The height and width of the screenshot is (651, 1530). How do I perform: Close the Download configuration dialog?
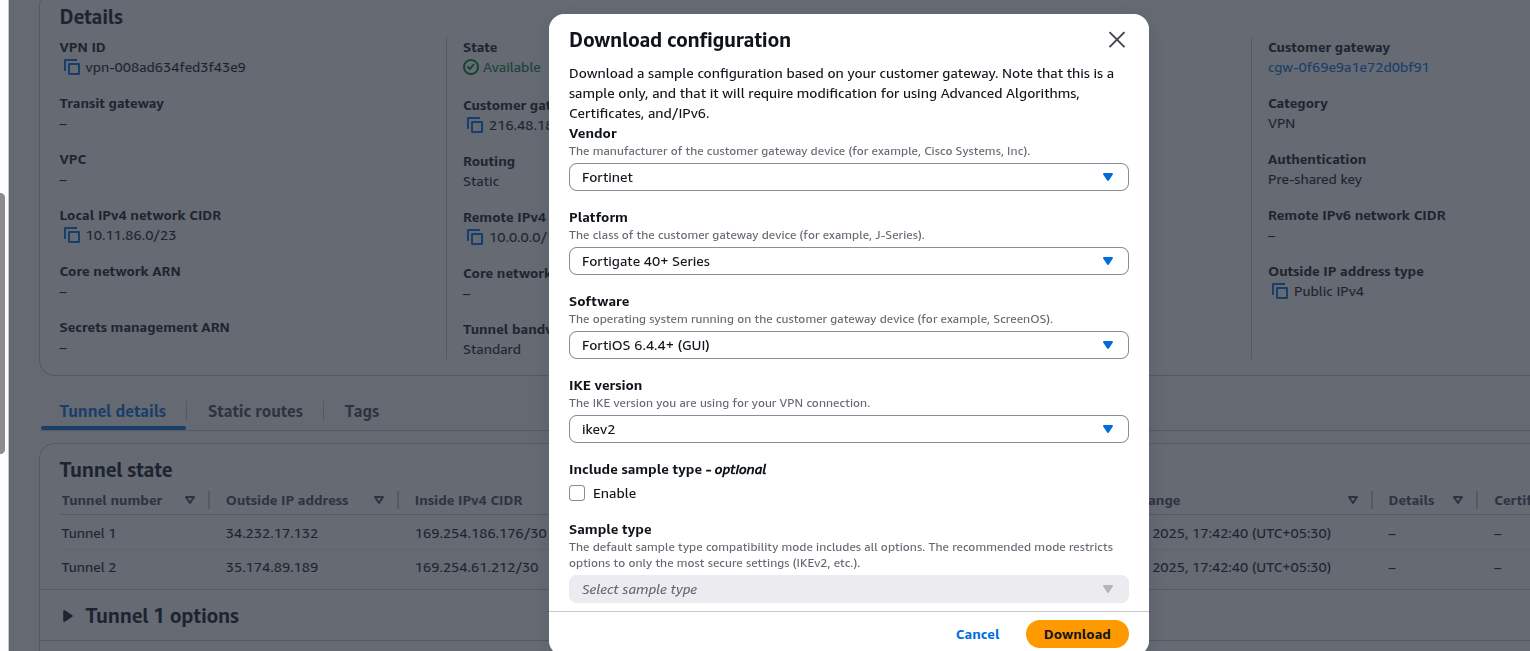tap(1117, 40)
